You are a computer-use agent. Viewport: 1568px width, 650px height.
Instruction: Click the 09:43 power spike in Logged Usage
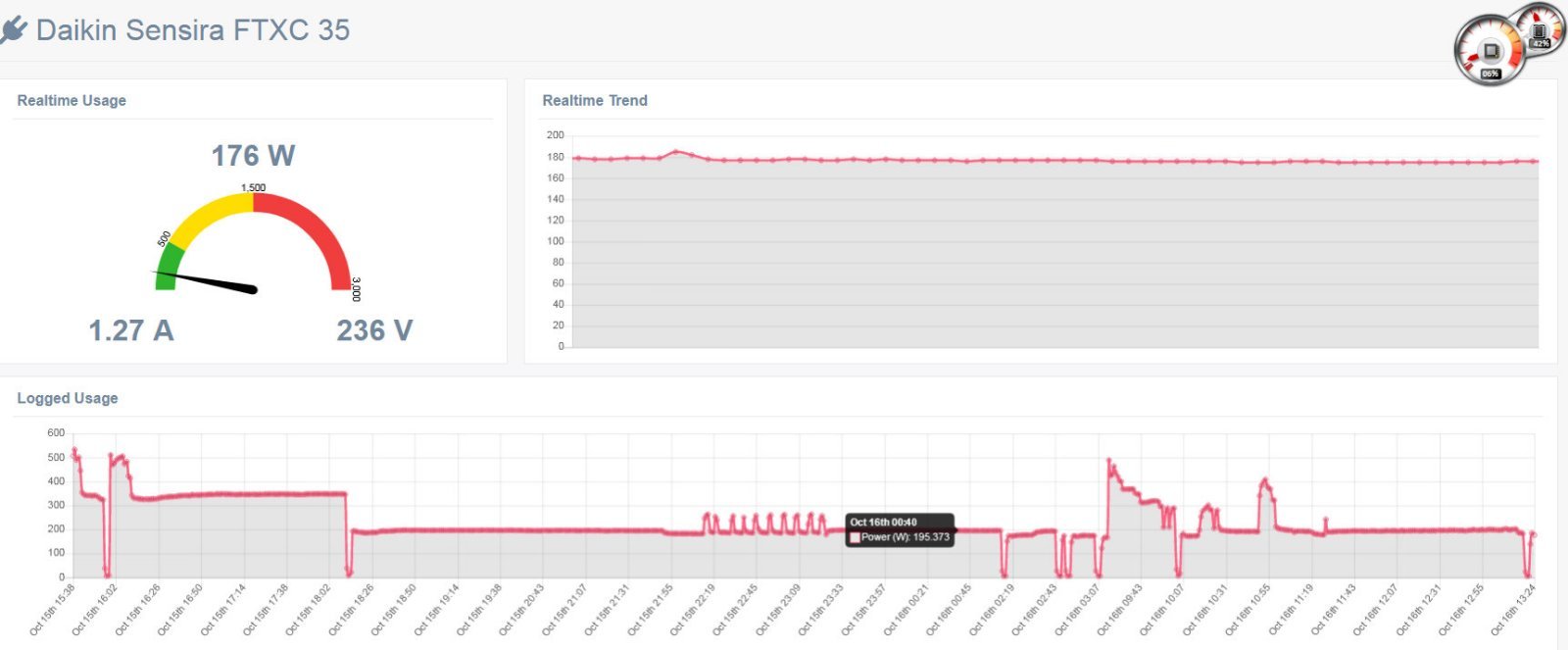(x=1109, y=460)
